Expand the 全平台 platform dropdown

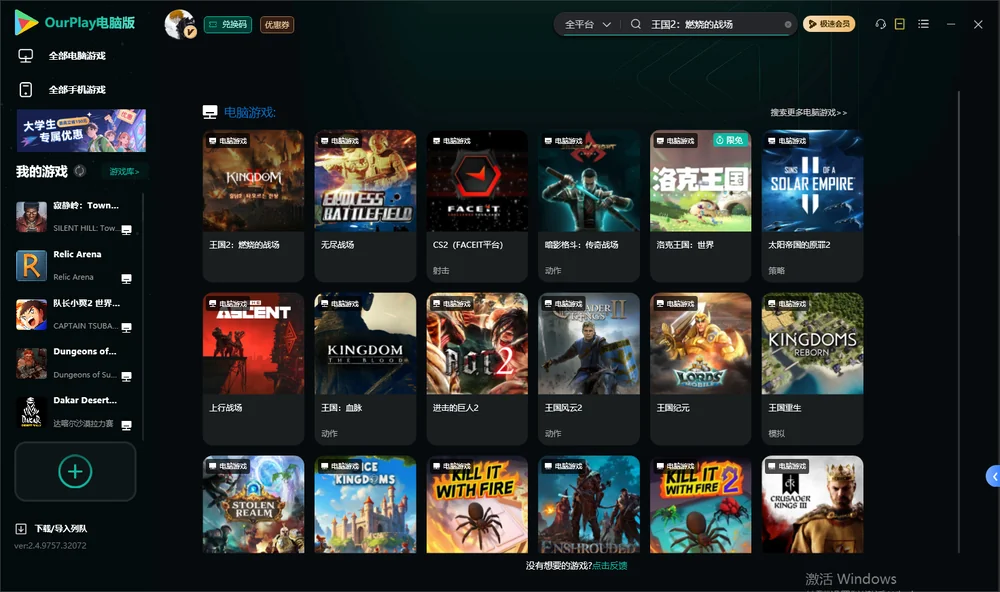(587, 24)
